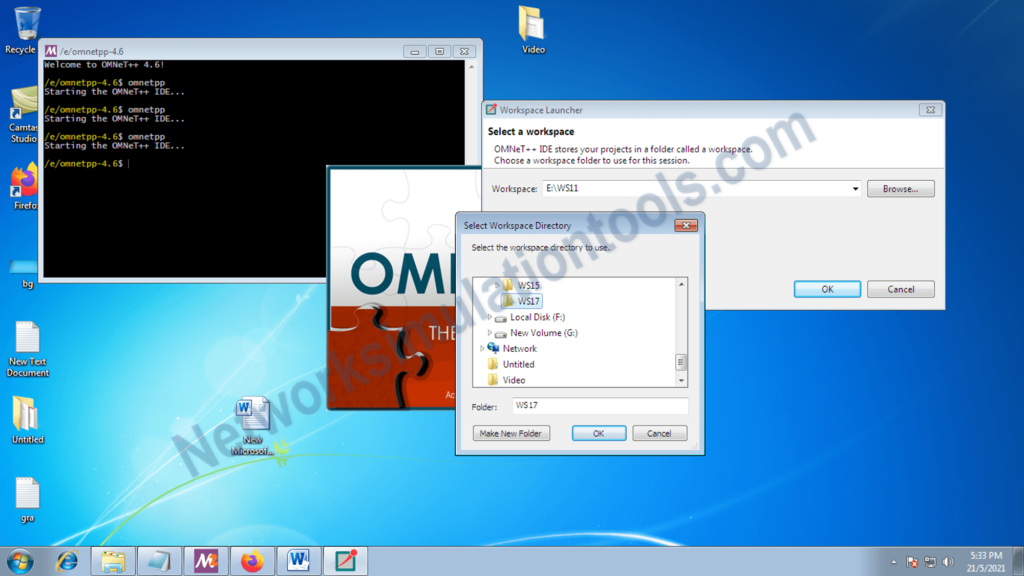This screenshot has width=1024, height=576.
Task: Open the Workspace dropdown in Workspace Launcher
Action: [855, 188]
